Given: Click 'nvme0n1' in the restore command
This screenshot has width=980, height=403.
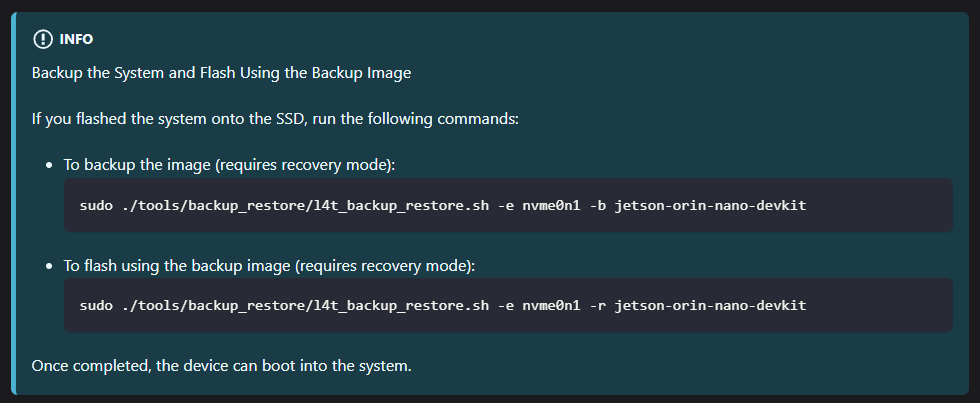Looking at the screenshot, I should [x=551, y=306].
